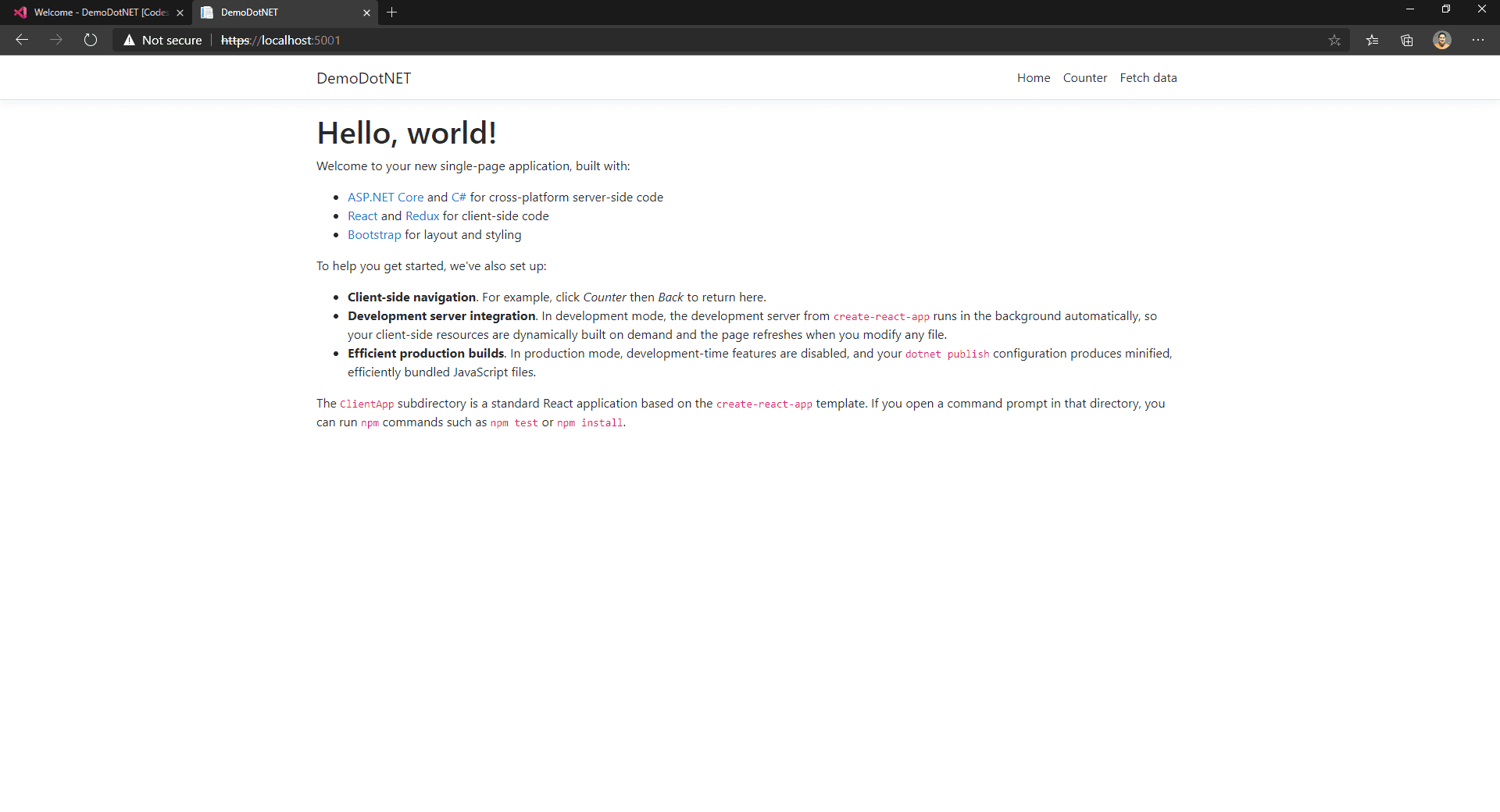Click the DemoDotNET brand link

click(x=363, y=78)
